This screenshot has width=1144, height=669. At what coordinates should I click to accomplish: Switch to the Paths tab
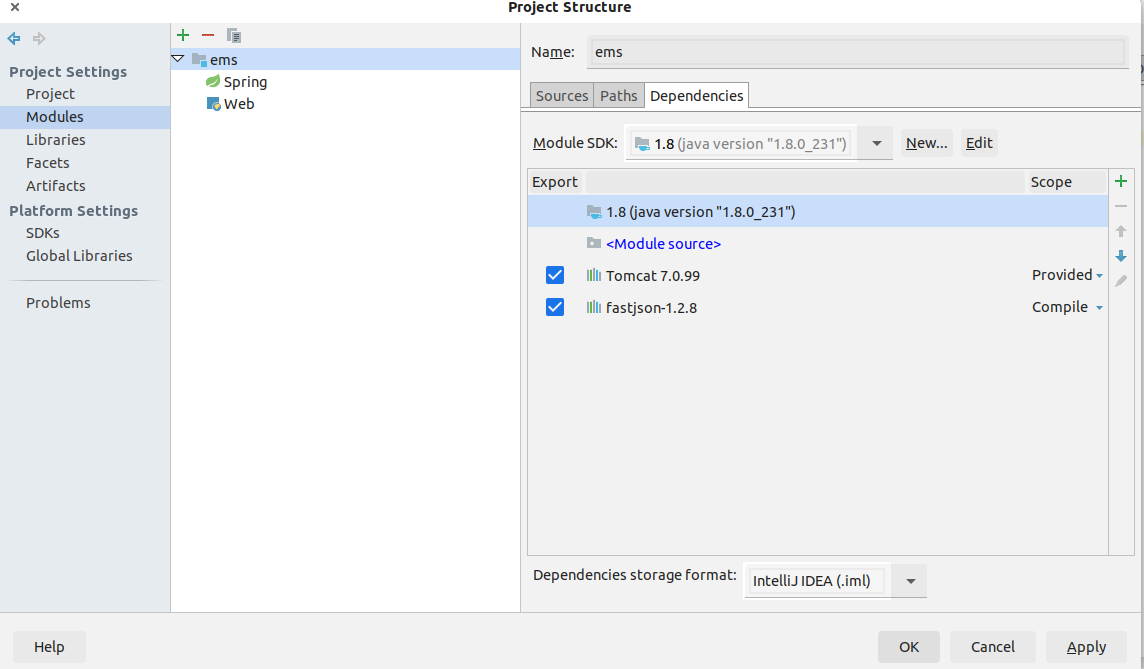coord(619,96)
